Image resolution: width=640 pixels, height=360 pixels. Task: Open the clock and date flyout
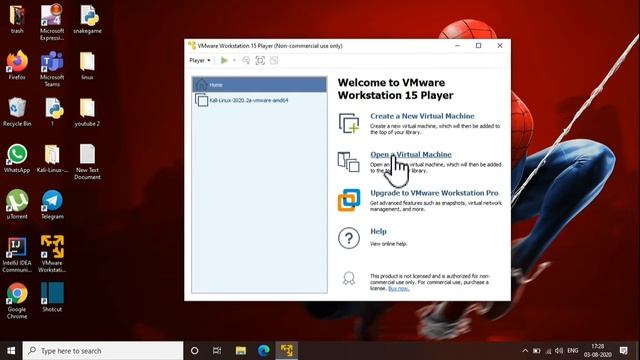(x=598, y=351)
